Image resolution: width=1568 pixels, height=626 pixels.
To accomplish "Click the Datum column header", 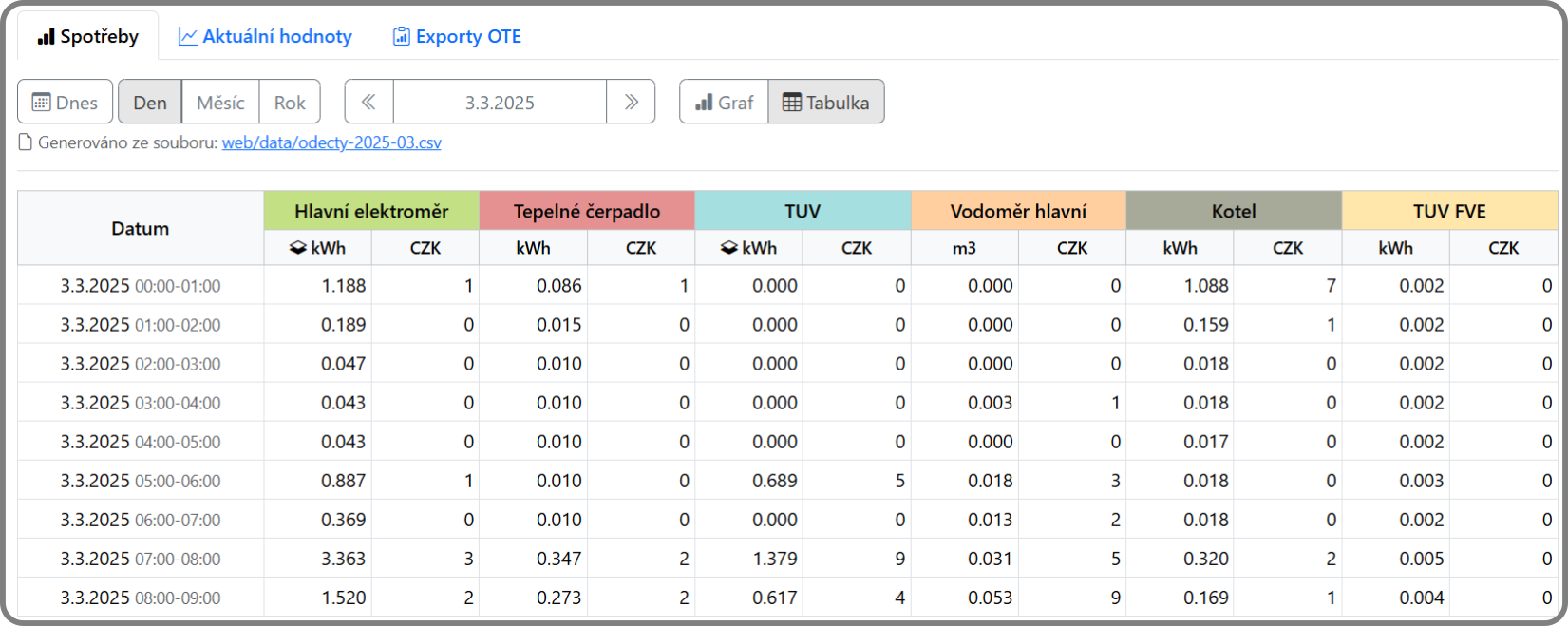I will [x=141, y=228].
